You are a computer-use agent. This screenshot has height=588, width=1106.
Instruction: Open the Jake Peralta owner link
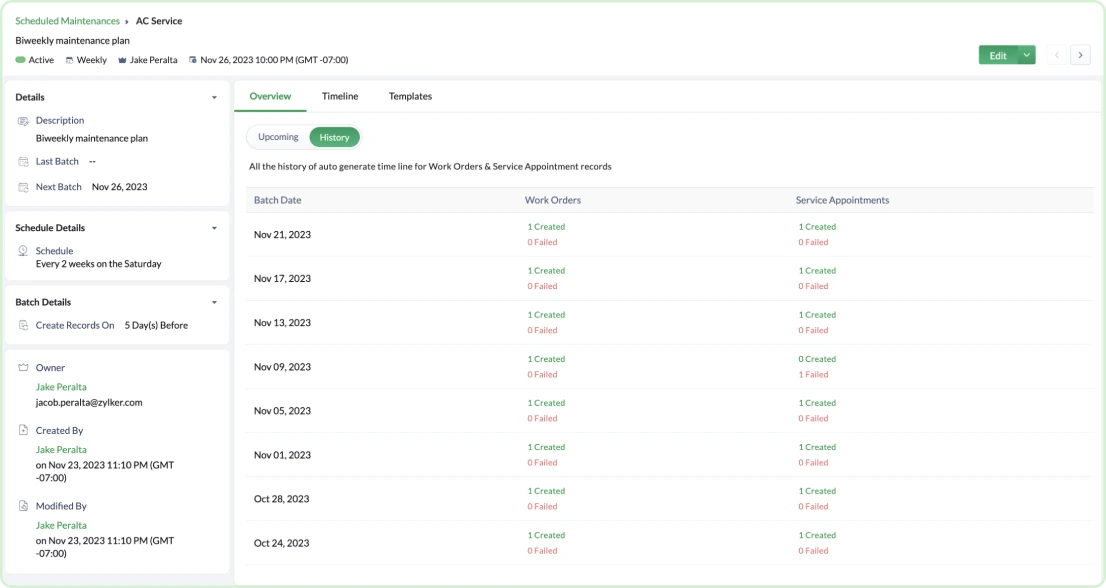pyautogui.click(x=61, y=387)
